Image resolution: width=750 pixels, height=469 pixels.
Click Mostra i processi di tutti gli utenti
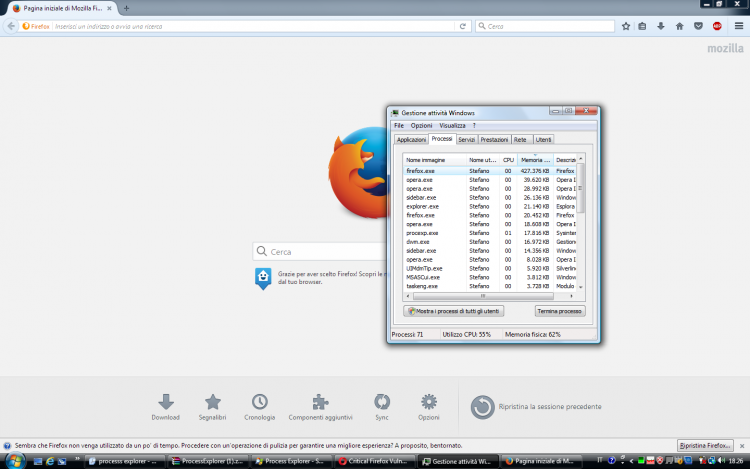pos(453,311)
